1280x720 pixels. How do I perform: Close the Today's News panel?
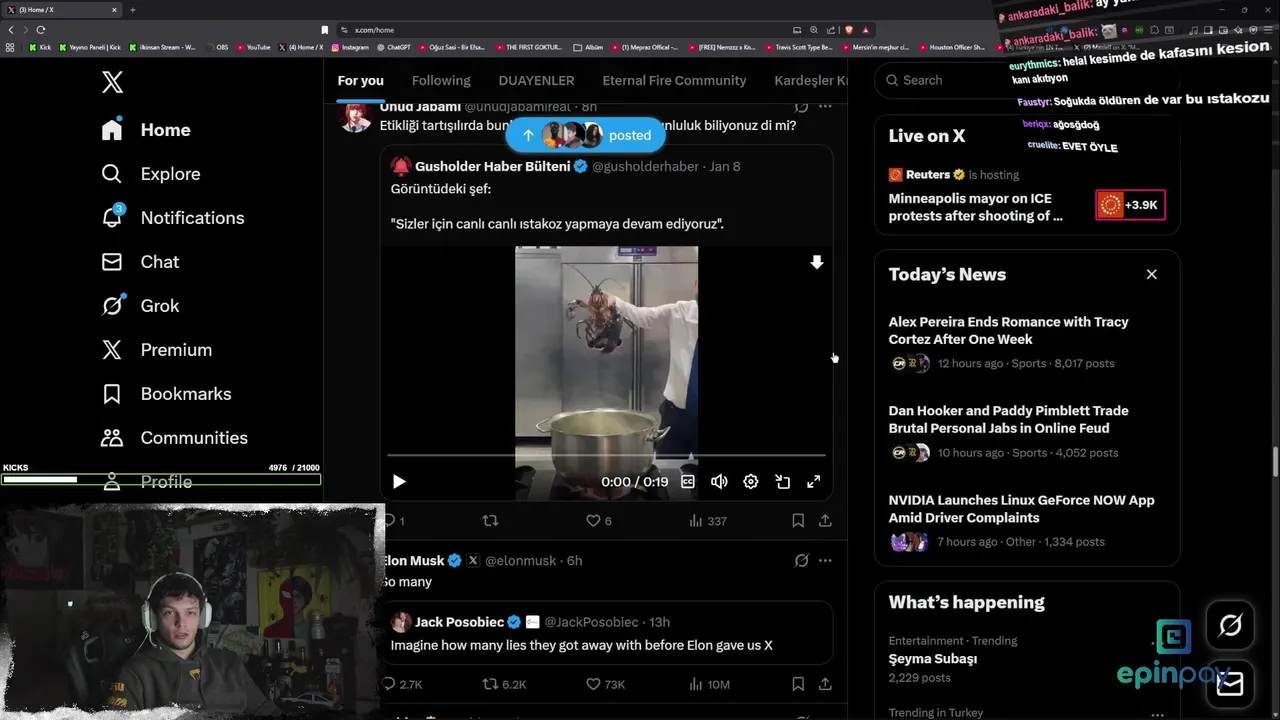[x=1151, y=274]
